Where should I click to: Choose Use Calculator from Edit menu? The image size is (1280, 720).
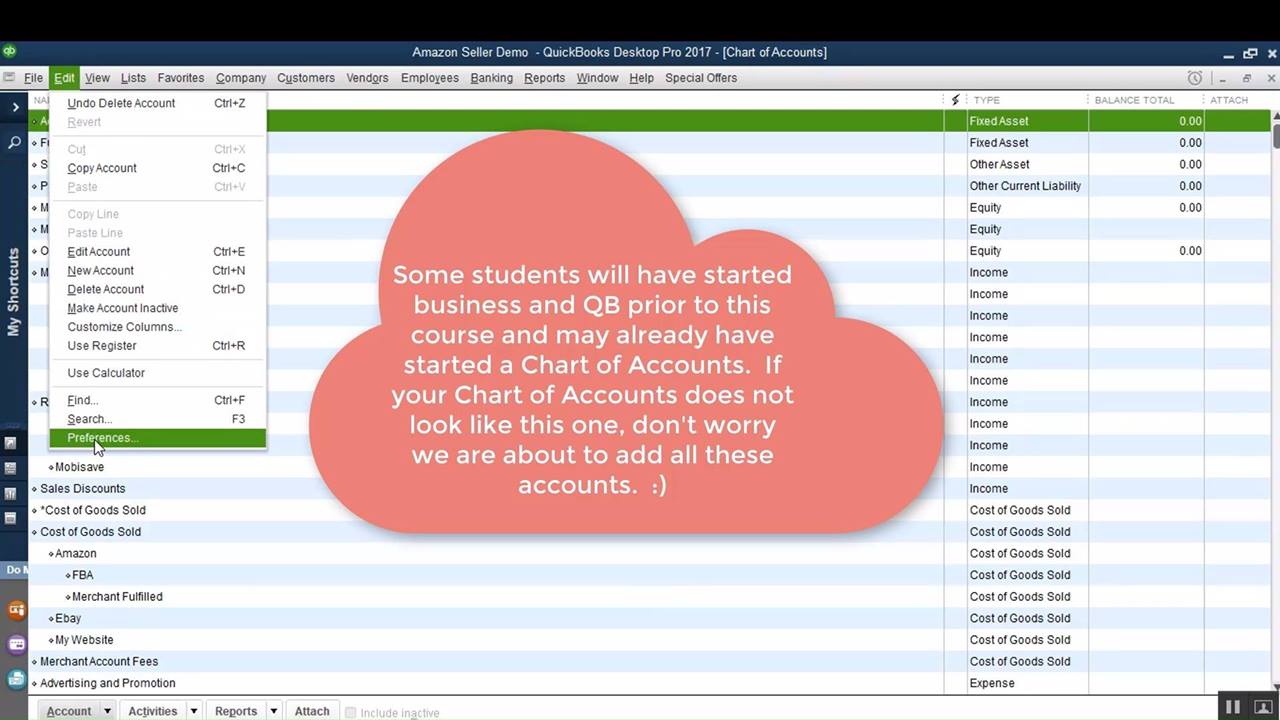coord(158,373)
